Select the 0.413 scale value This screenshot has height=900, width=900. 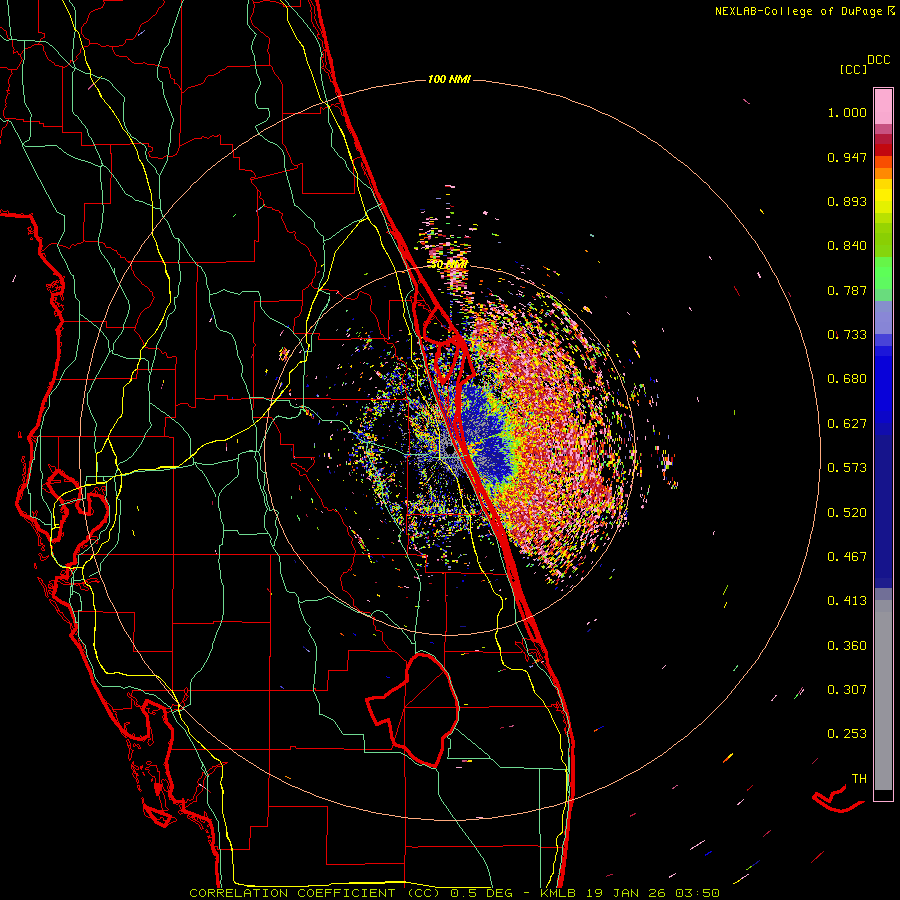tap(847, 601)
